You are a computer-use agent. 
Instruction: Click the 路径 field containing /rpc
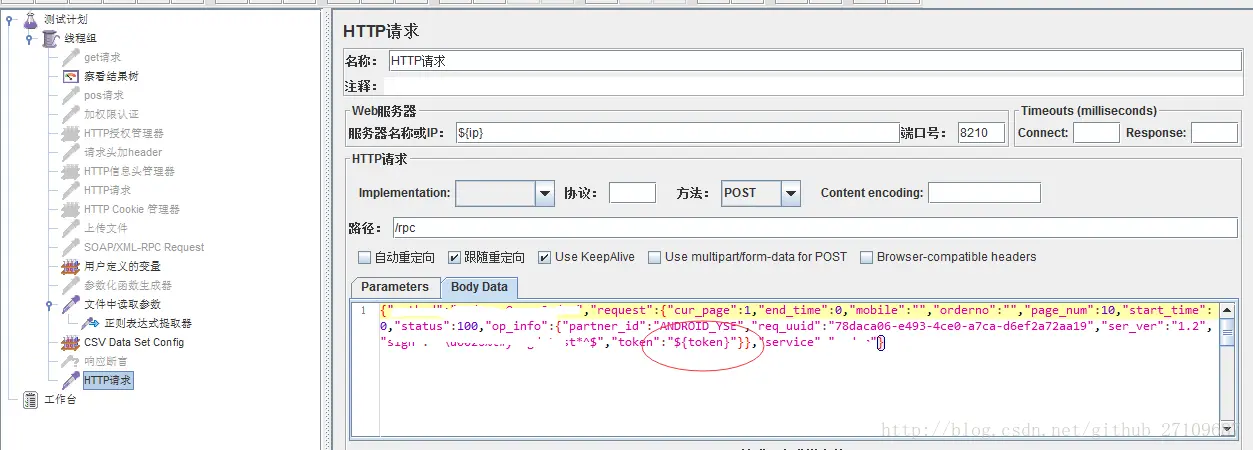click(x=815, y=228)
